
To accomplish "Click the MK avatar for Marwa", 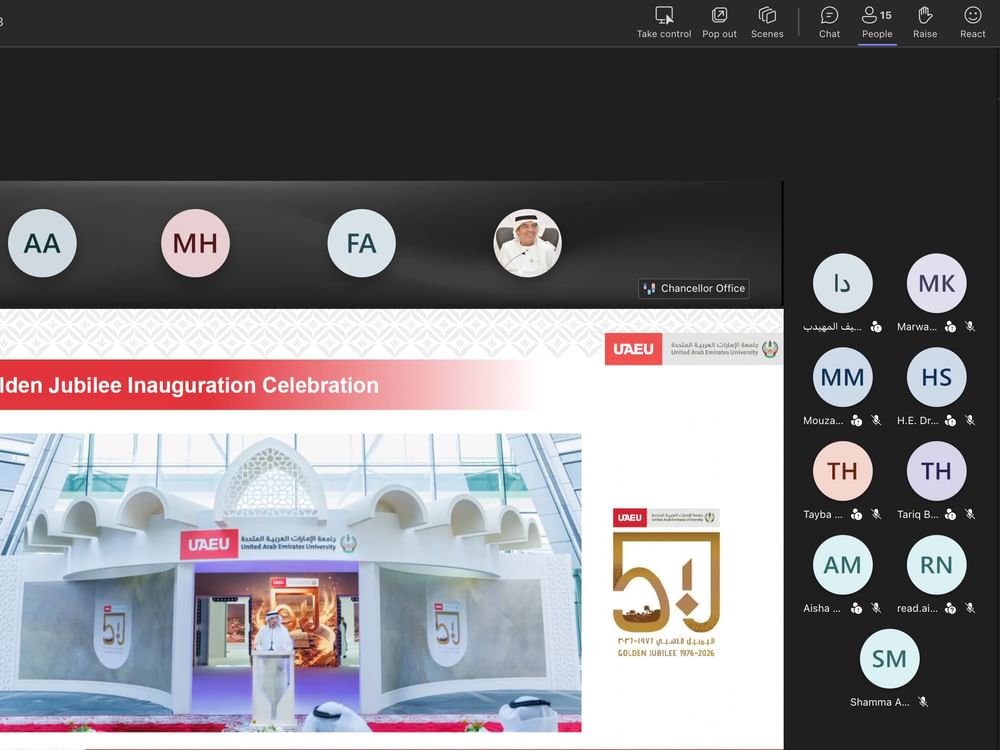I will tap(936, 284).
